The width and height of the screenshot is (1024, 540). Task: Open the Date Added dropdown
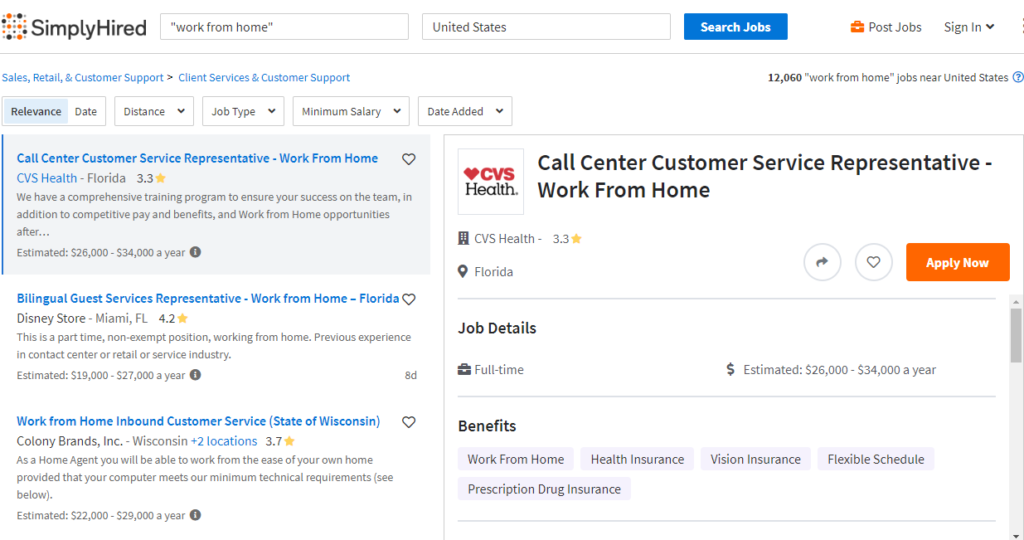coord(464,111)
